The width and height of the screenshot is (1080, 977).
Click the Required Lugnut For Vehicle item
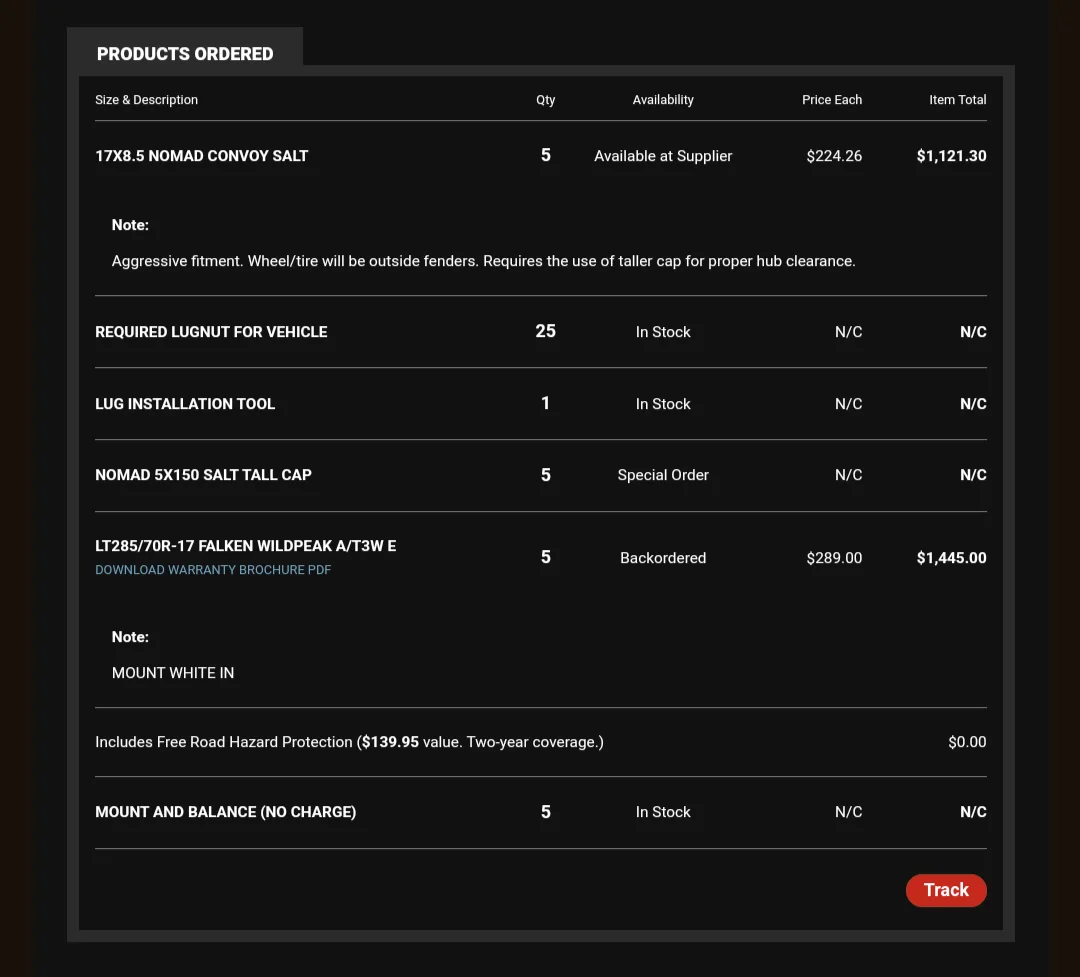211,332
